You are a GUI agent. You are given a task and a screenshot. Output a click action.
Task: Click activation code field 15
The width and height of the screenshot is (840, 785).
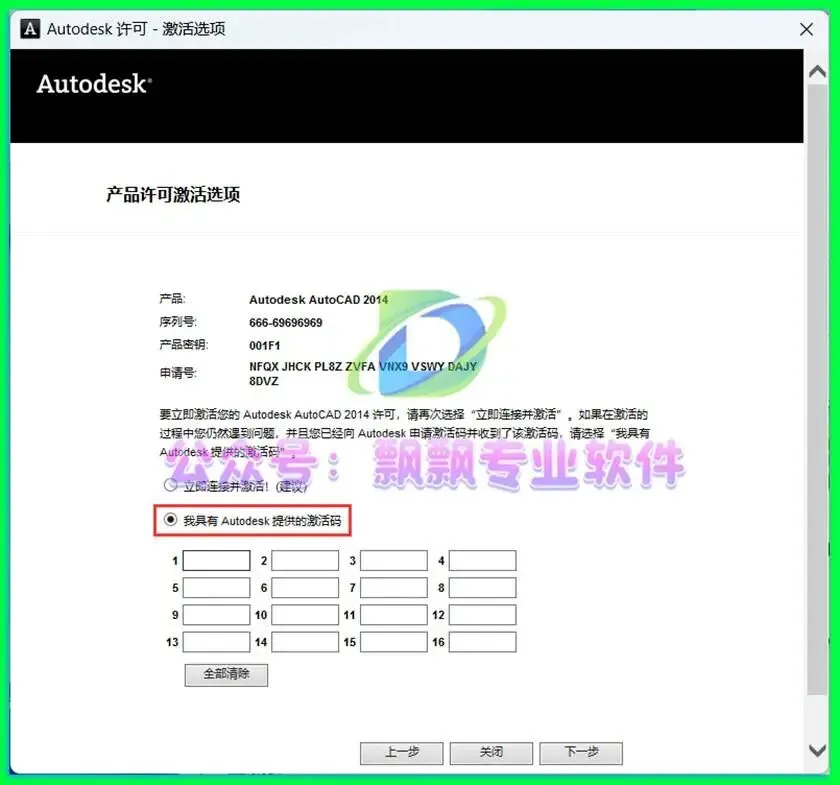[394, 642]
